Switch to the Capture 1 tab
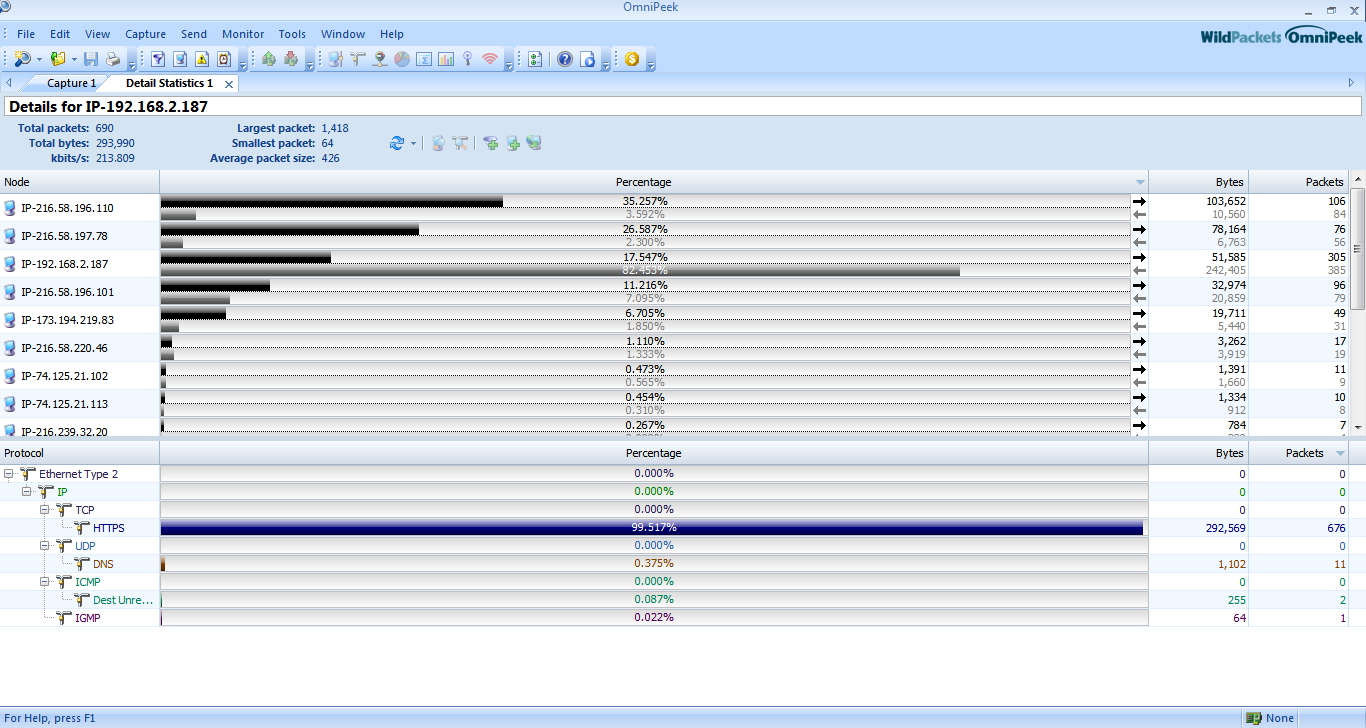The height and width of the screenshot is (728, 1366). 71,83
